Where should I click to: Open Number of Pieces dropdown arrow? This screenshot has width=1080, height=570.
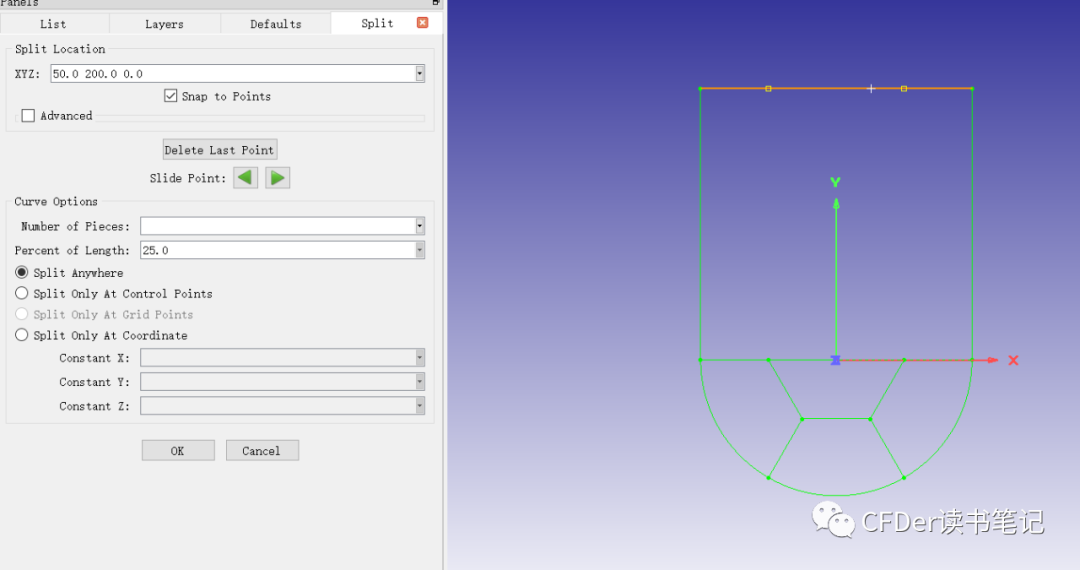point(419,226)
